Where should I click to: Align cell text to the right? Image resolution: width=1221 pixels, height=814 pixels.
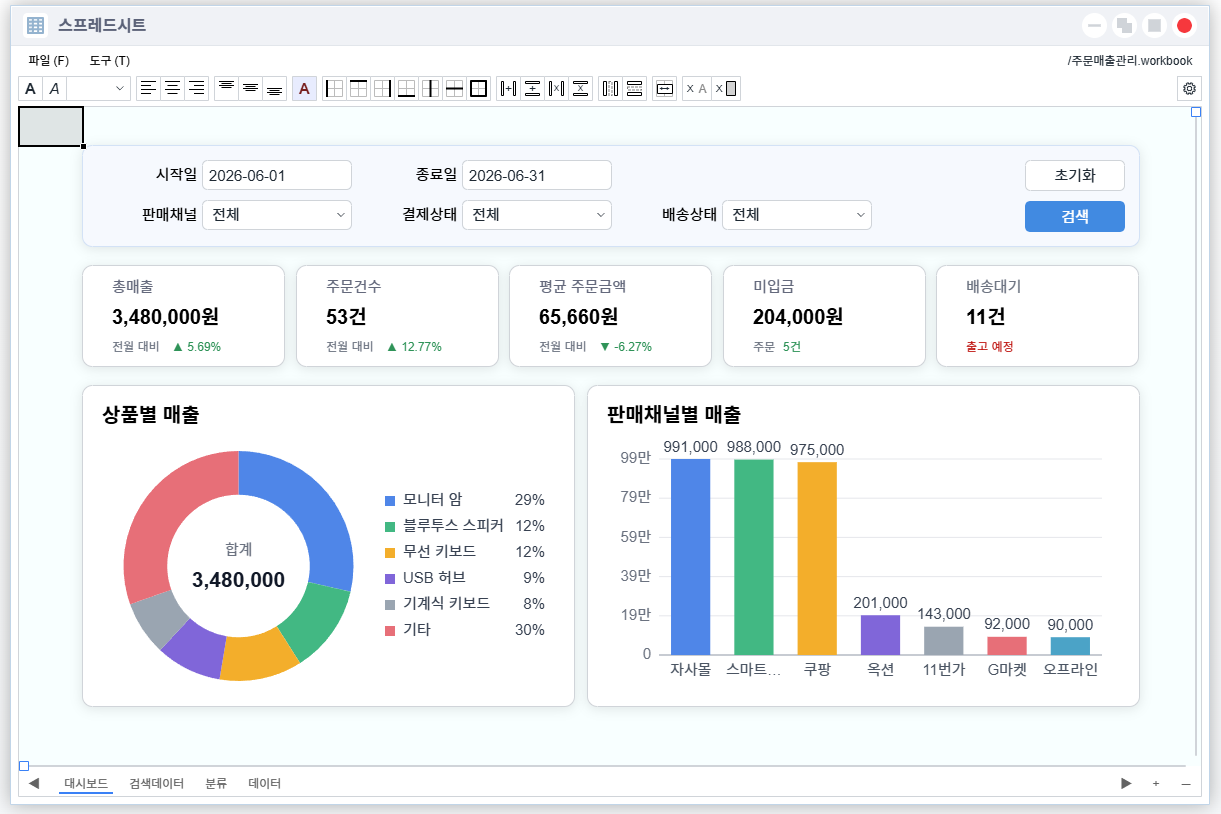click(x=196, y=89)
